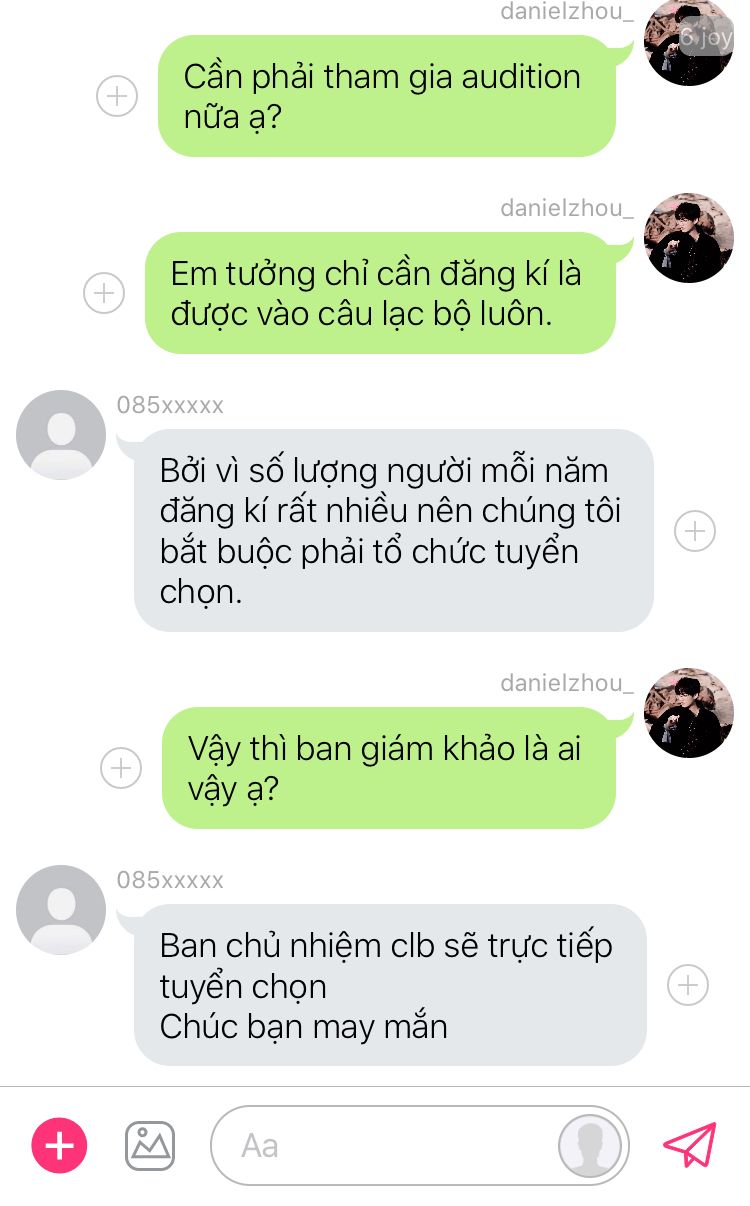
Task: Select the gray bubble 'Chúc bạn may mắn'
Action: 391,985
